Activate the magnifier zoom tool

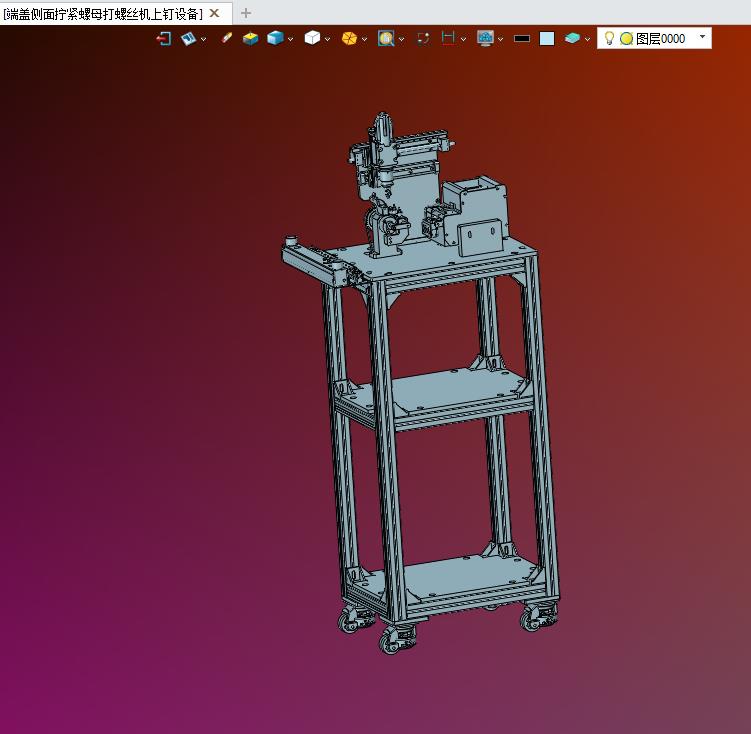pos(385,38)
